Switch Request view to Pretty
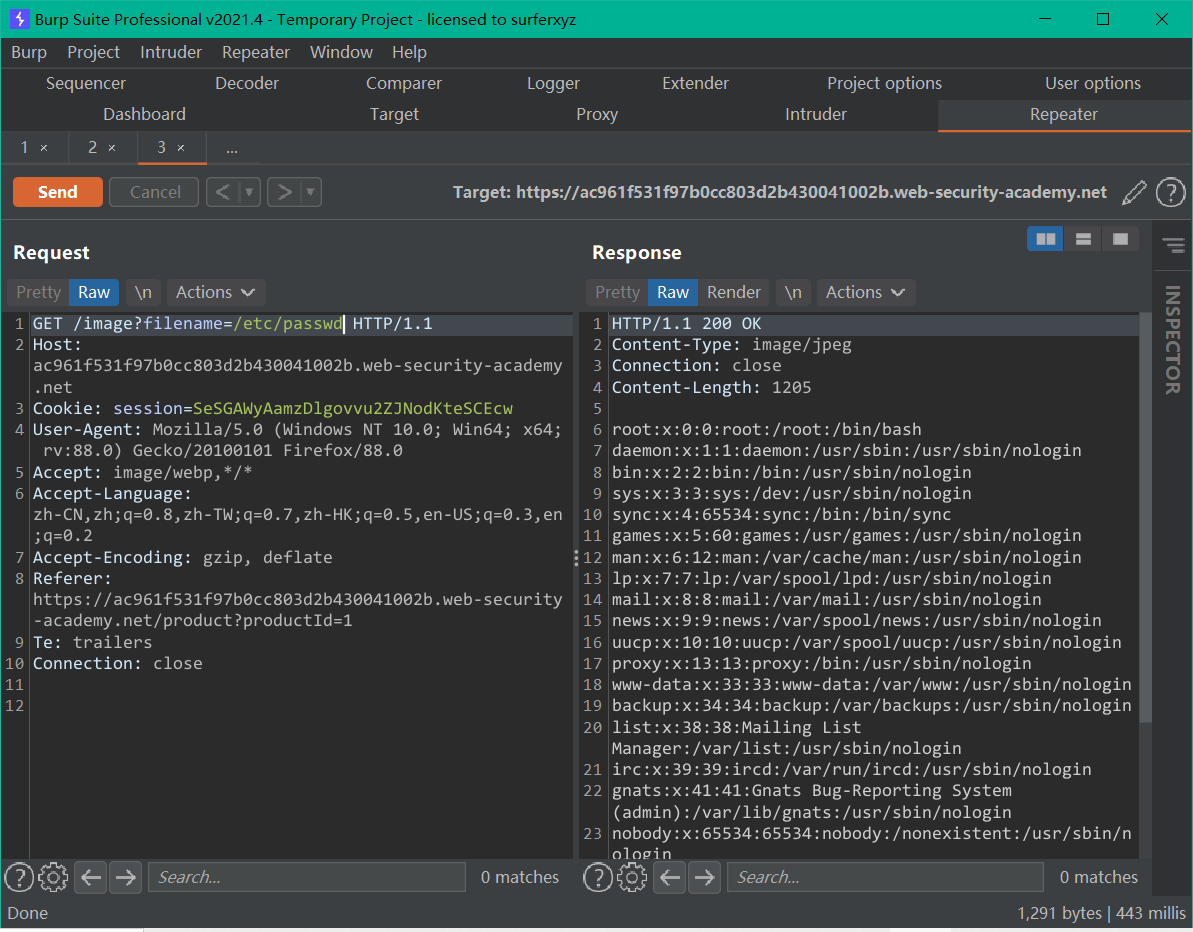 38,292
